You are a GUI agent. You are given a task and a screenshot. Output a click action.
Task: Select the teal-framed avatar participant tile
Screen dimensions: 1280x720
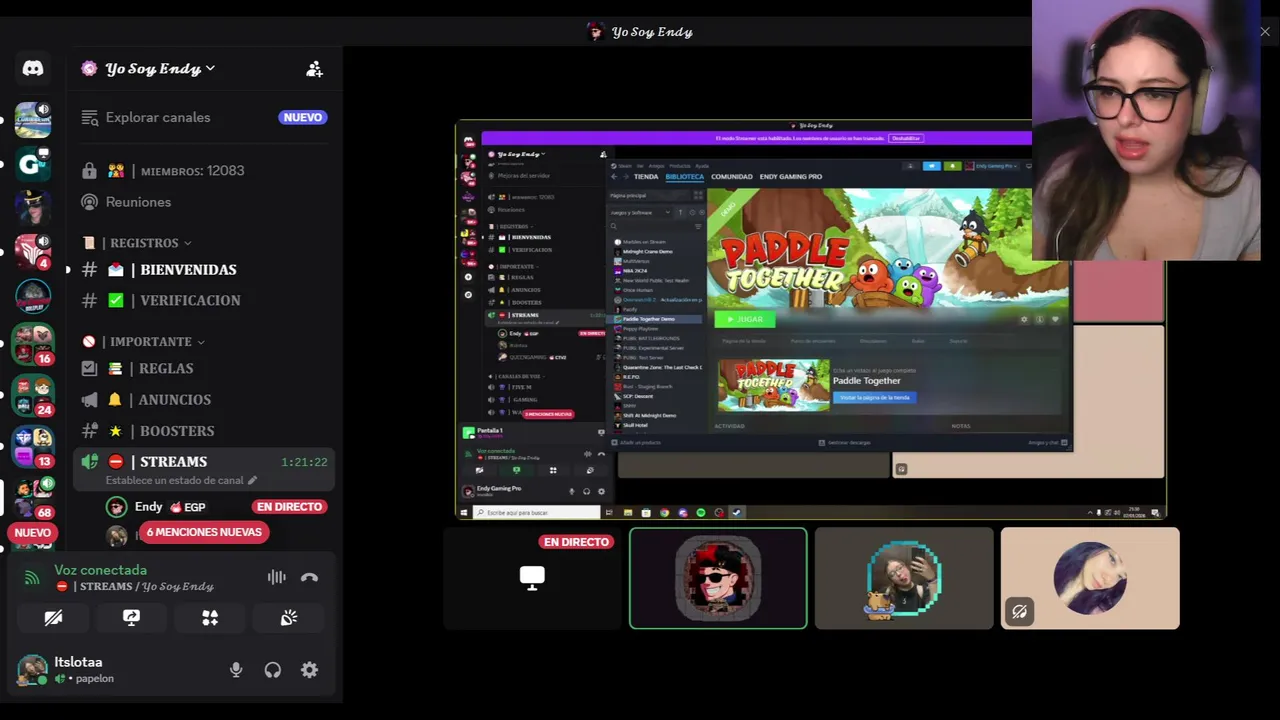coord(904,579)
